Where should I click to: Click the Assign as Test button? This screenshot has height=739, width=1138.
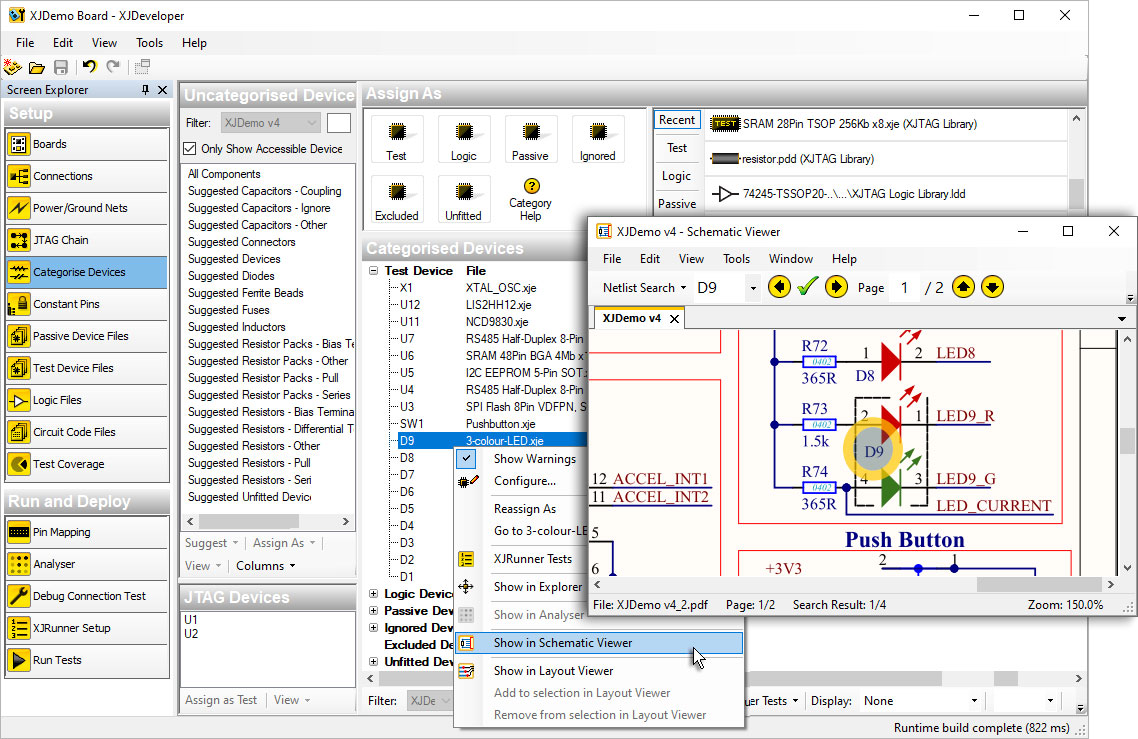[x=221, y=700]
